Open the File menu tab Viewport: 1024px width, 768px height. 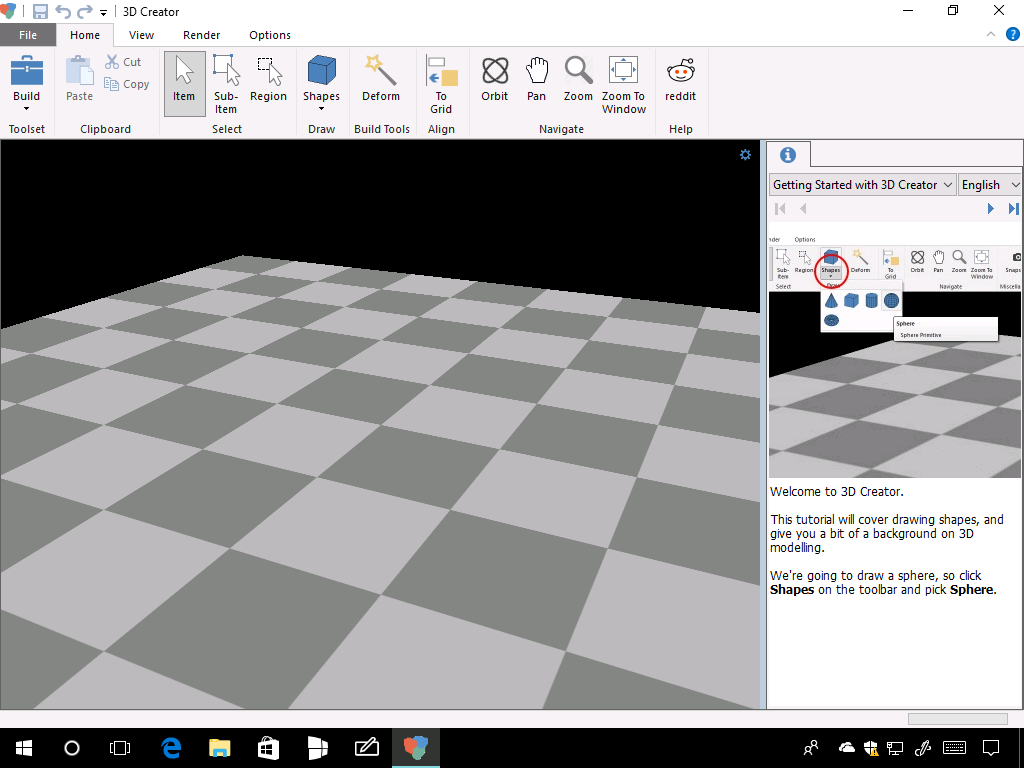click(x=27, y=35)
